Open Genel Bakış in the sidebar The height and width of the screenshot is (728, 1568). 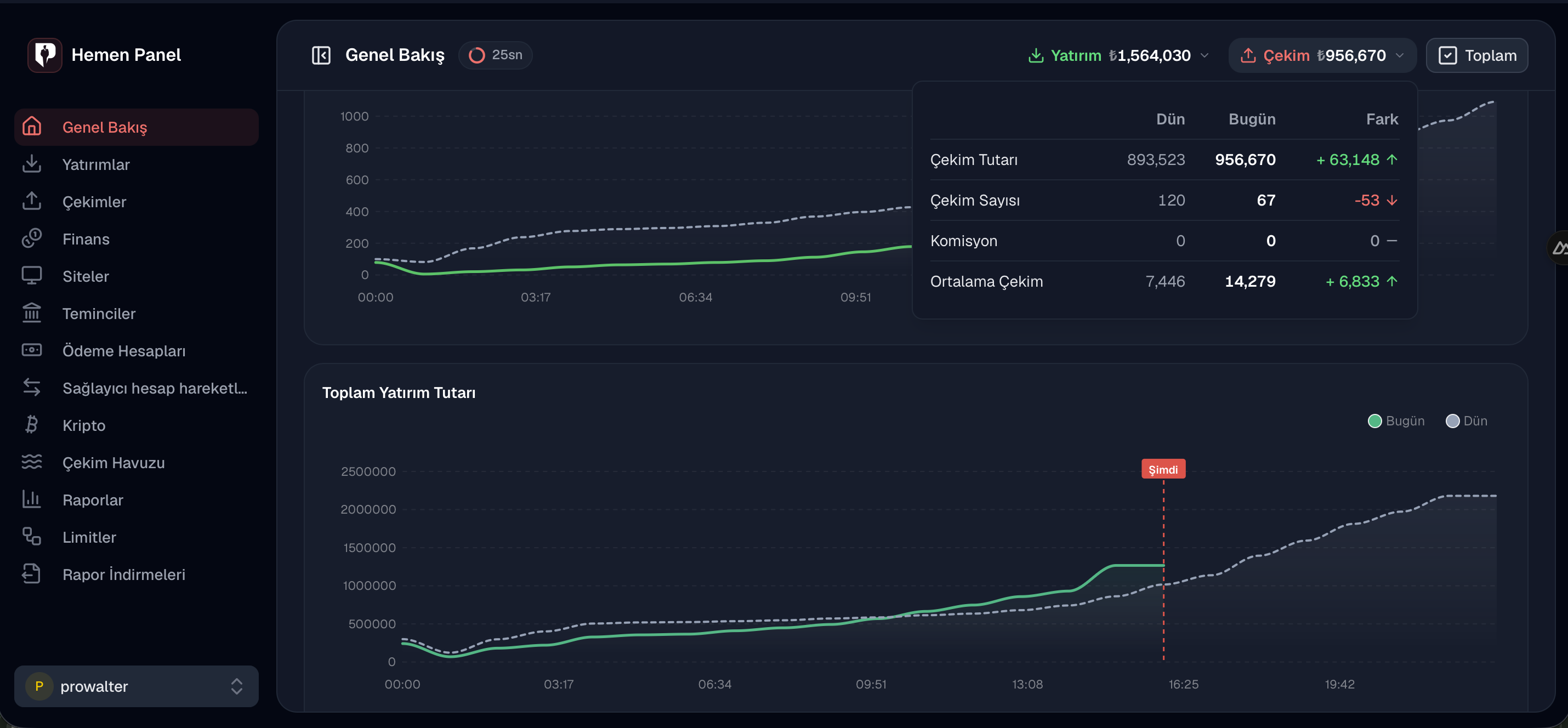coord(137,127)
